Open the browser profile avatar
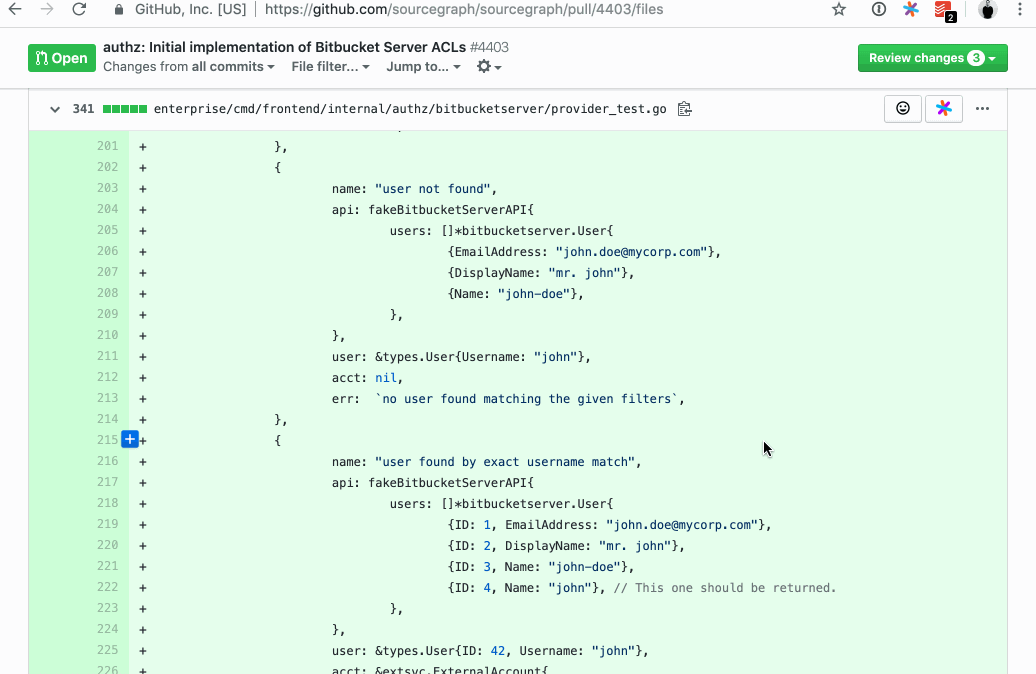 click(987, 9)
